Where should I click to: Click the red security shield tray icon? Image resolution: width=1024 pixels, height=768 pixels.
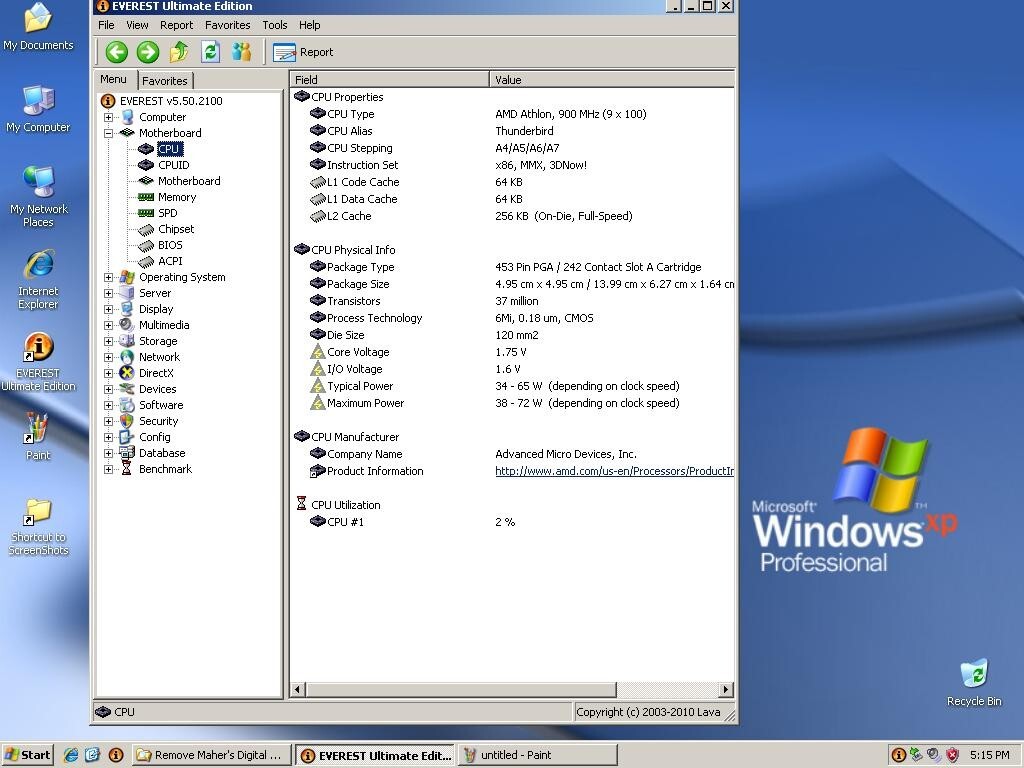(x=953, y=755)
